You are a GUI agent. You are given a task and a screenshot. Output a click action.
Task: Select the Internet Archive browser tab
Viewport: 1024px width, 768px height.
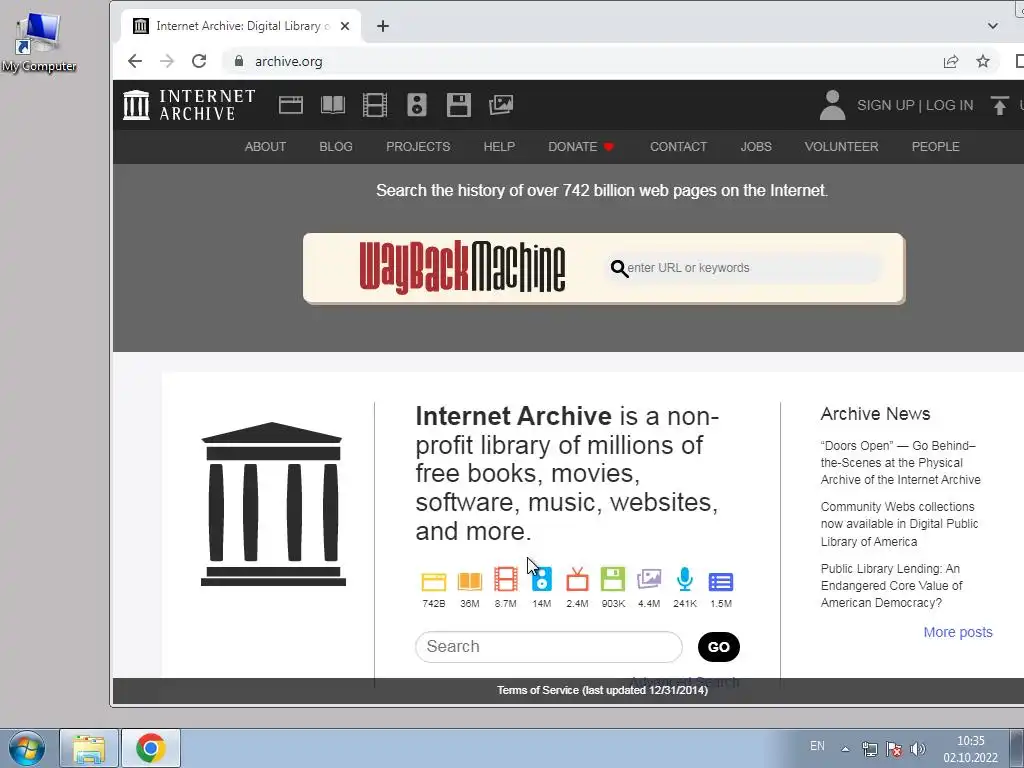tap(242, 26)
